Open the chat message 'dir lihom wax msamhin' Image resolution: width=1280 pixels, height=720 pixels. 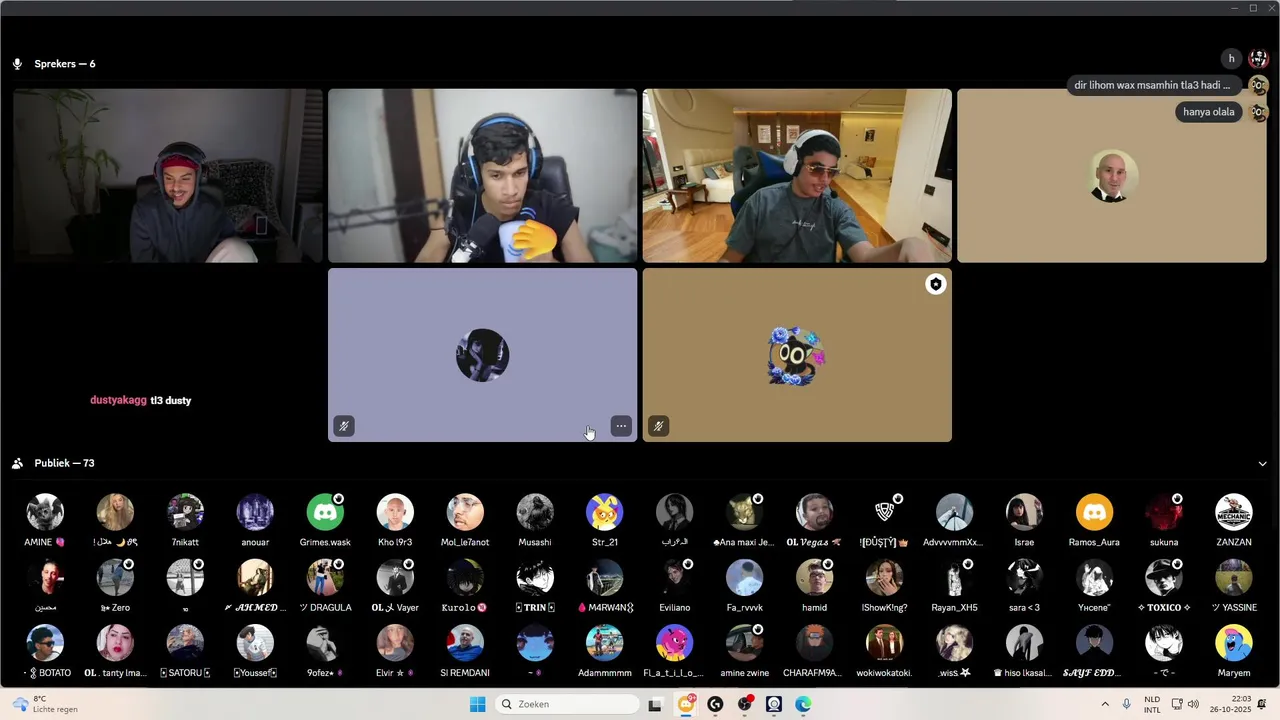click(x=1152, y=86)
